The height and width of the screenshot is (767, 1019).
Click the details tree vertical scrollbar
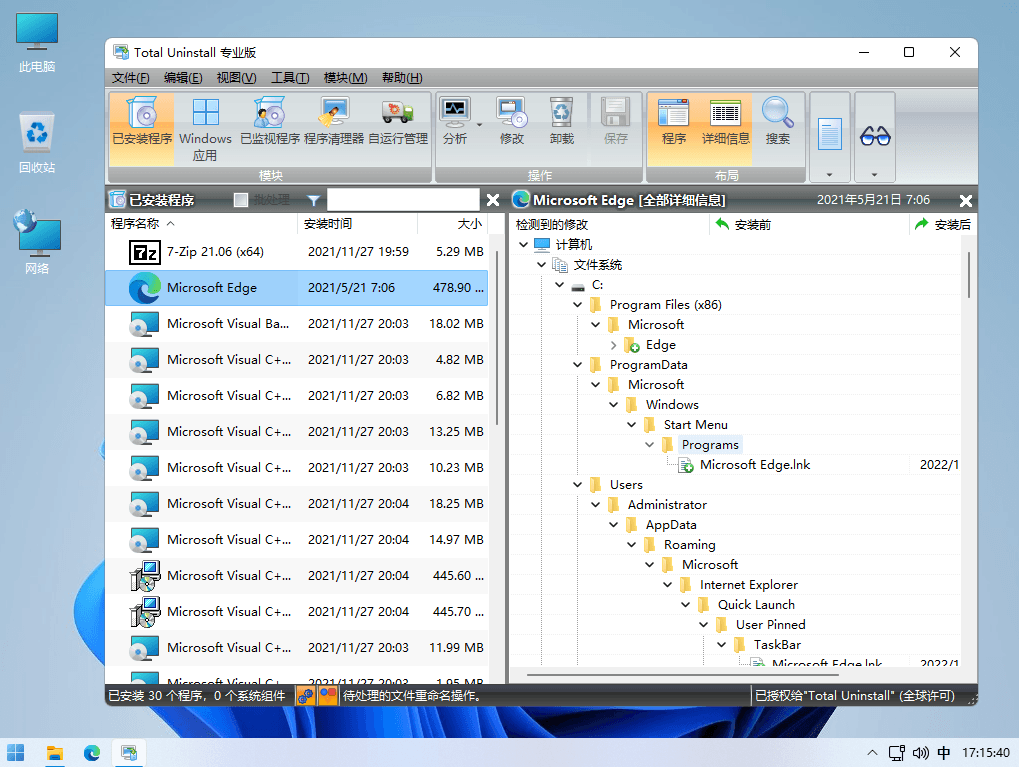pyautogui.click(x=968, y=275)
